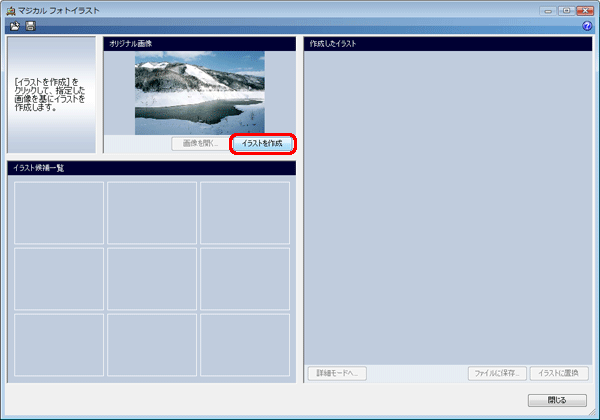Screen dimensions: 600x420
Task: Select the top-left illustration candidate cell
Action: [59, 212]
